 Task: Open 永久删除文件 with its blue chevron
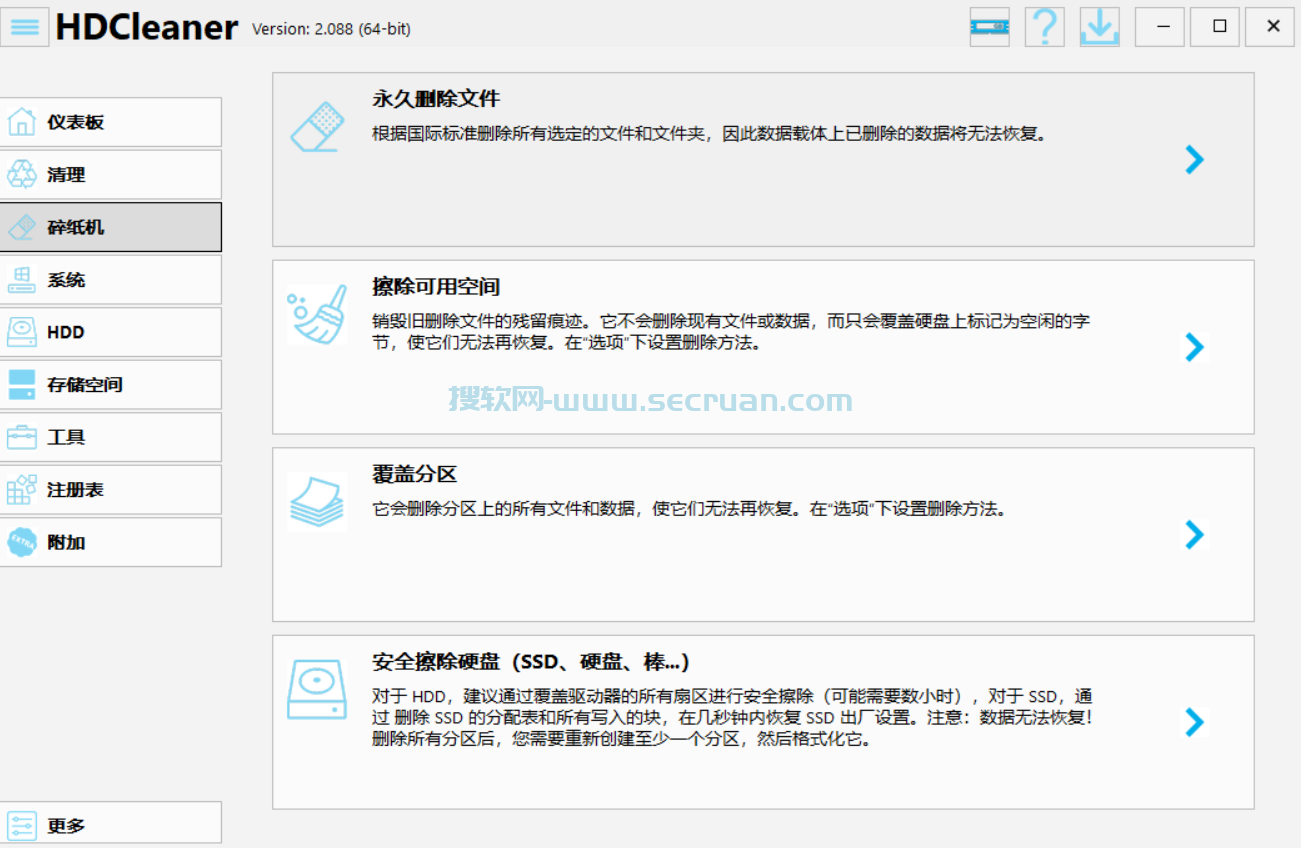(x=1194, y=160)
